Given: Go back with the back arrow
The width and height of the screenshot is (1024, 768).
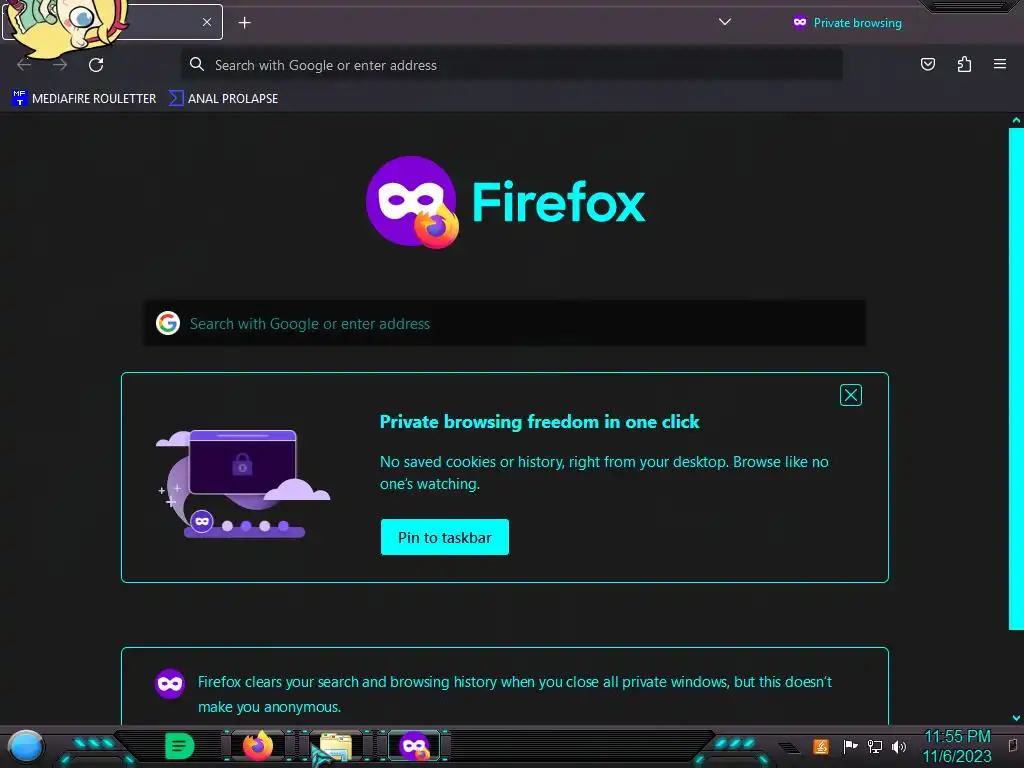Looking at the screenshot, I should [x=24, y=65].
